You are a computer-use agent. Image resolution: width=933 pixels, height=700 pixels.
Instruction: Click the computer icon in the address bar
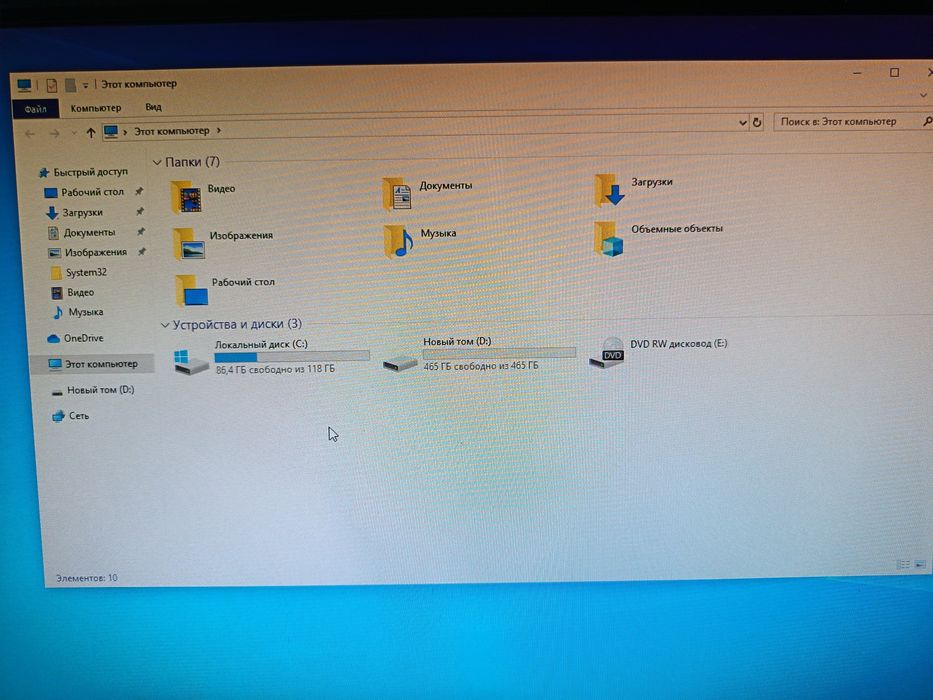[110, 132]
